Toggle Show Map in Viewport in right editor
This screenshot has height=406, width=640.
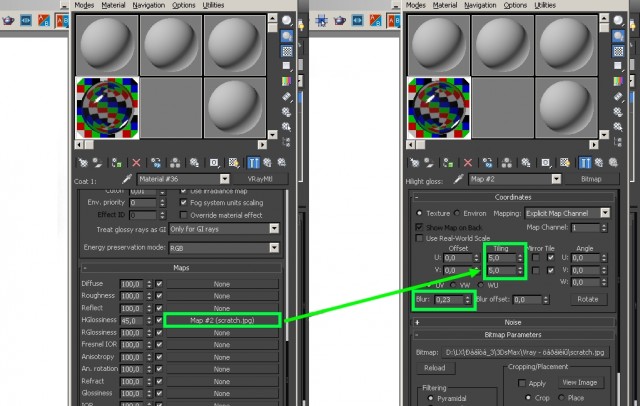(x=565, y=163)
